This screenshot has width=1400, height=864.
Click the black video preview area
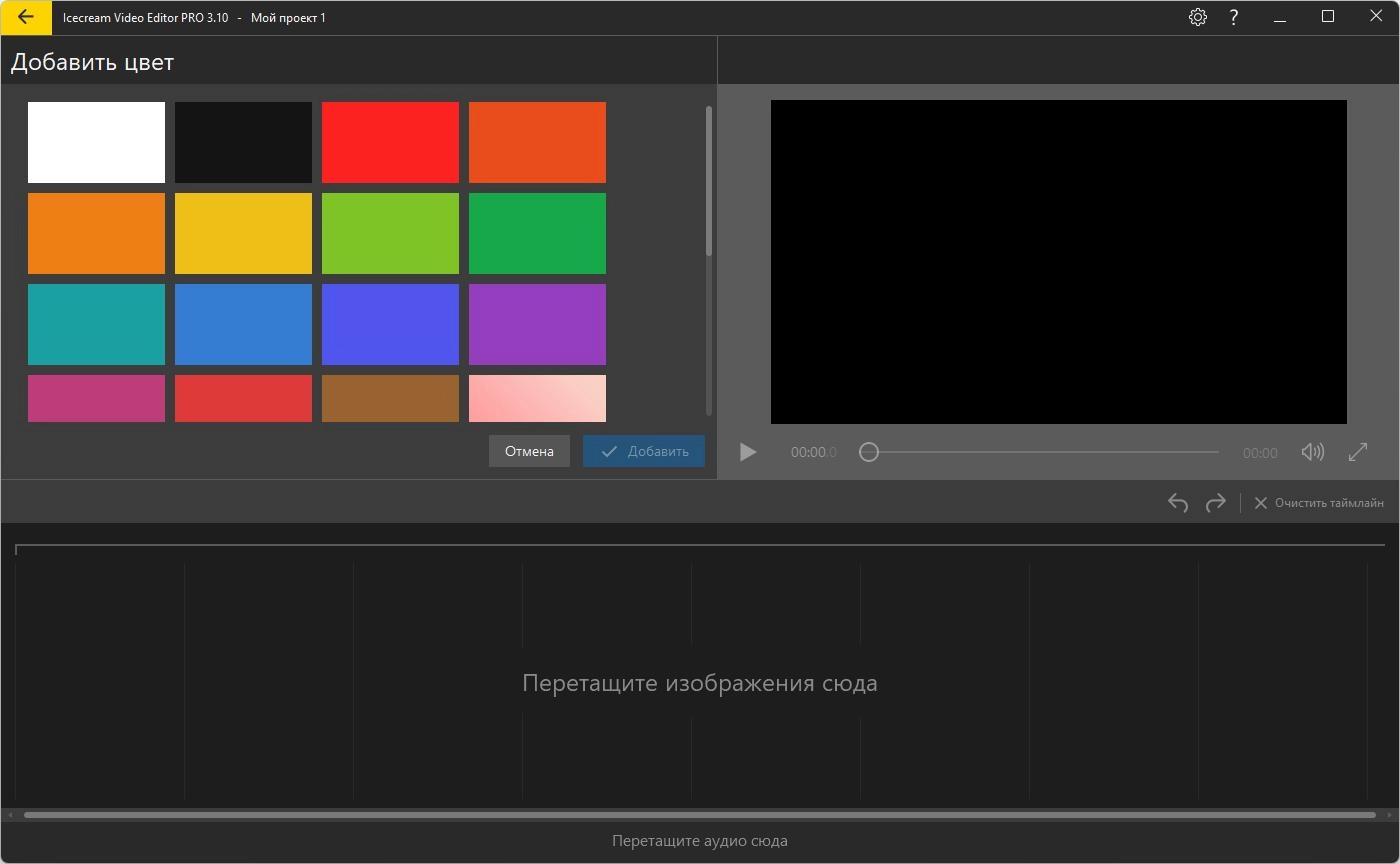pos(1059,262)
